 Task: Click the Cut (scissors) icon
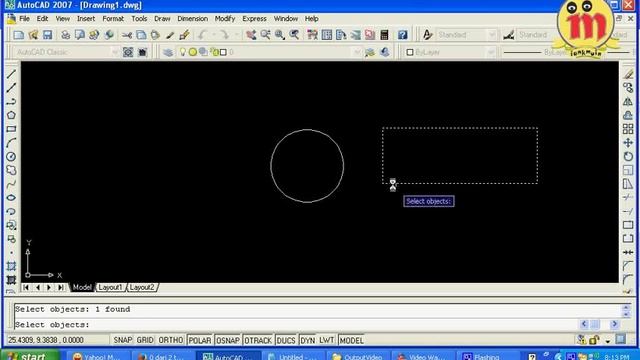coord(127,35)
